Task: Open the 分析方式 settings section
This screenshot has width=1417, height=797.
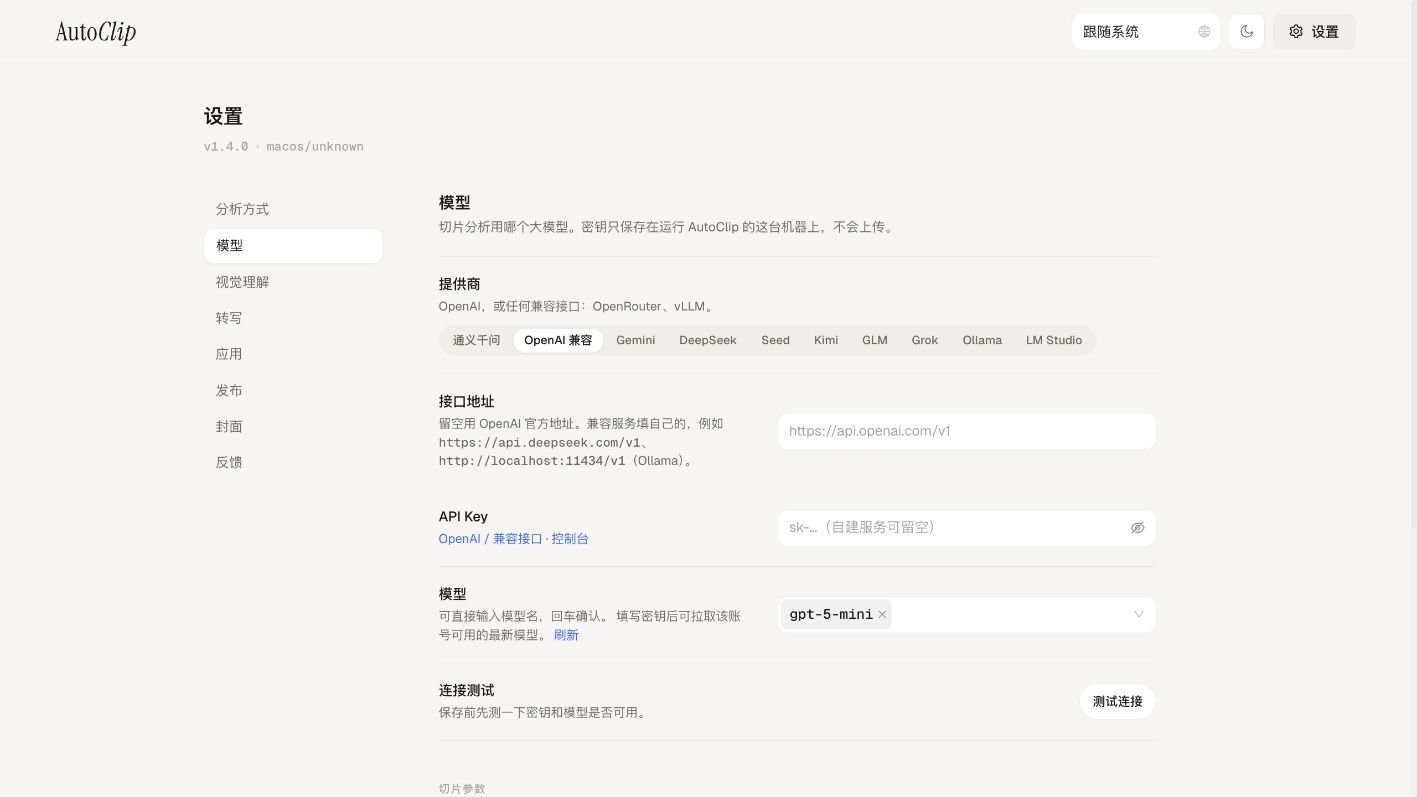Action: (293, 209)
